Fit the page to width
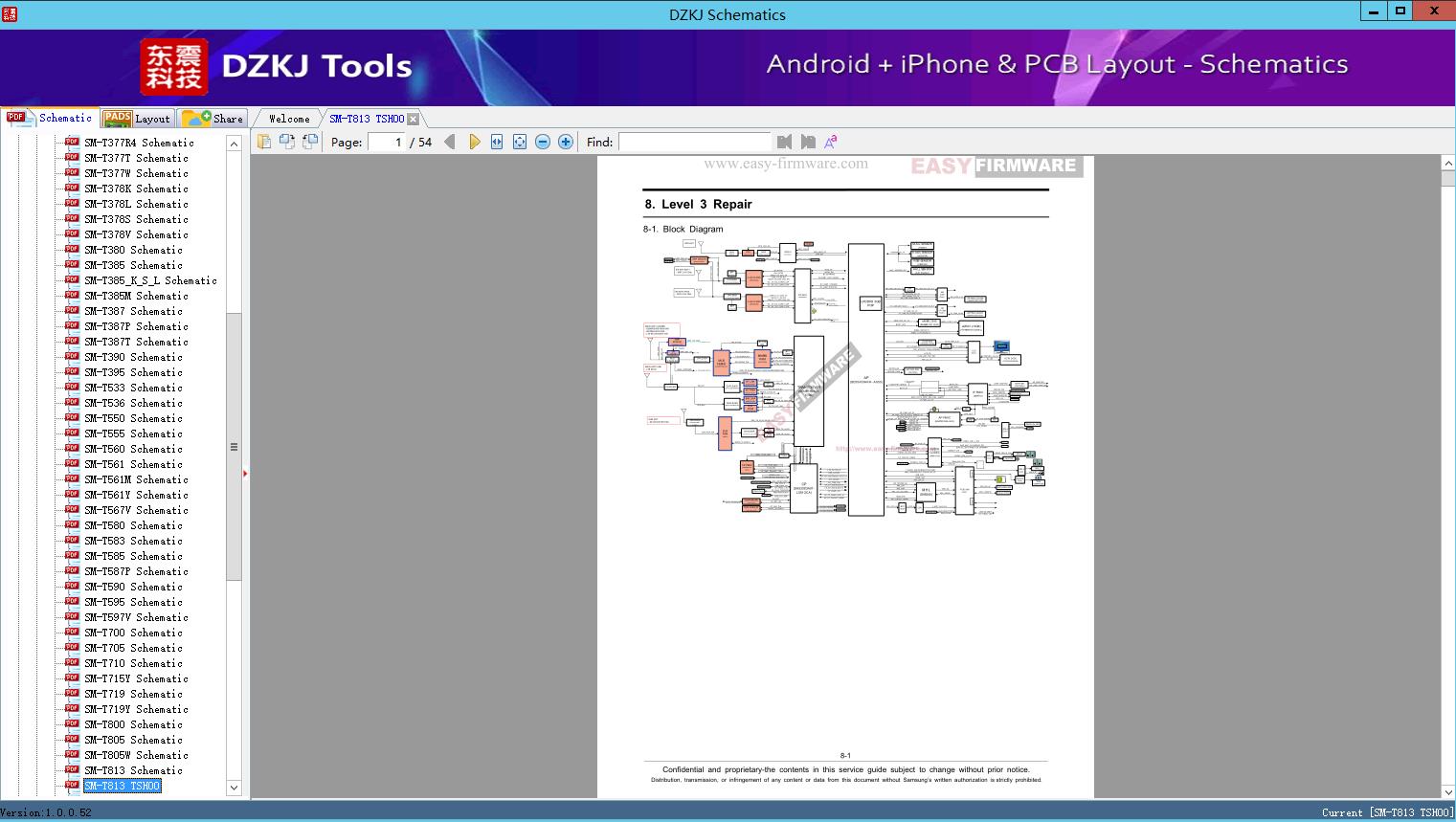This screenshot has width=1456, height=822. pos(497,142)
